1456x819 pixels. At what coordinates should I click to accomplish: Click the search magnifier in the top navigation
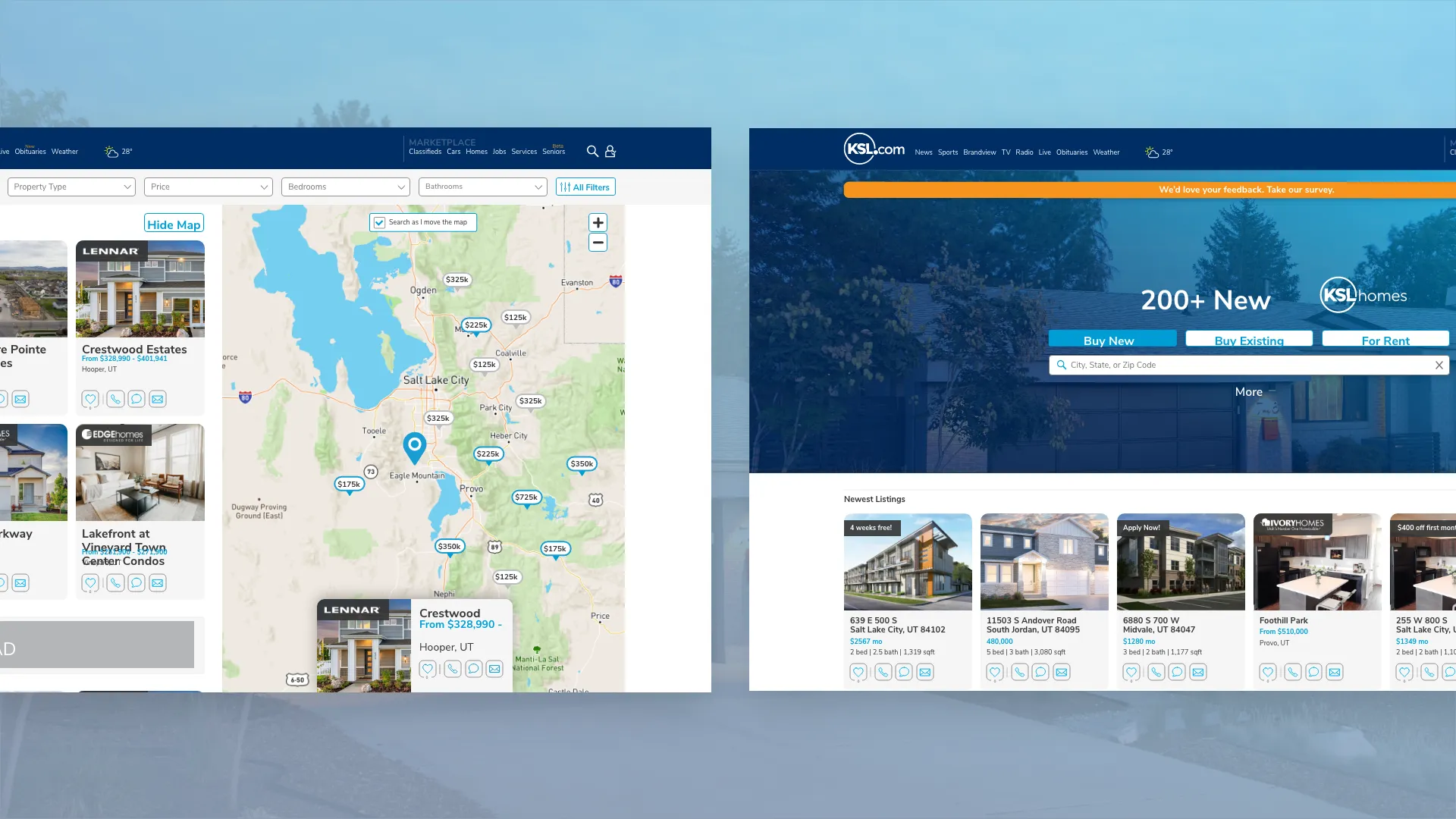pos(592,152)
